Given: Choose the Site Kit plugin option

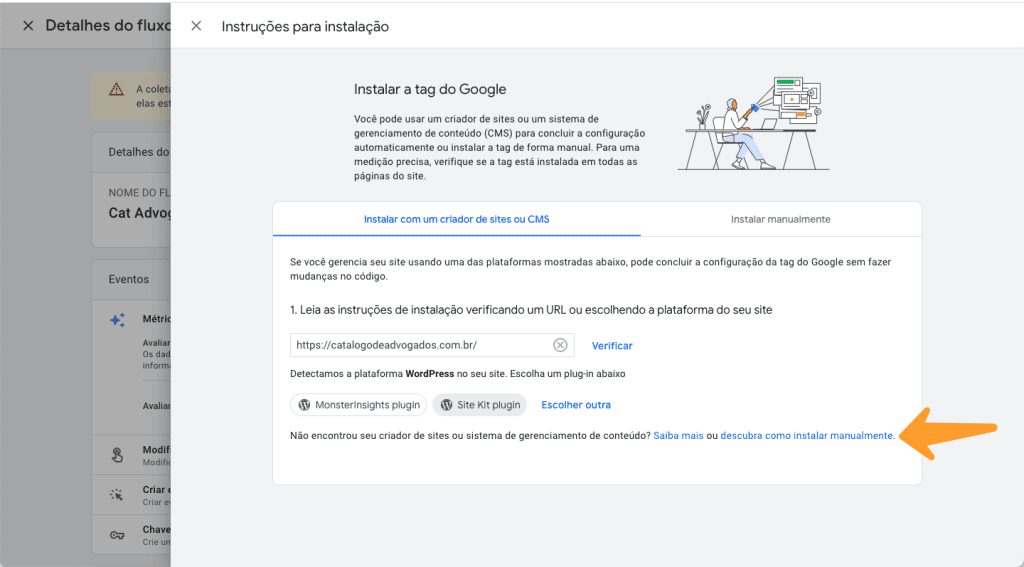Looking at the screenshot, I should click(480, 405).
